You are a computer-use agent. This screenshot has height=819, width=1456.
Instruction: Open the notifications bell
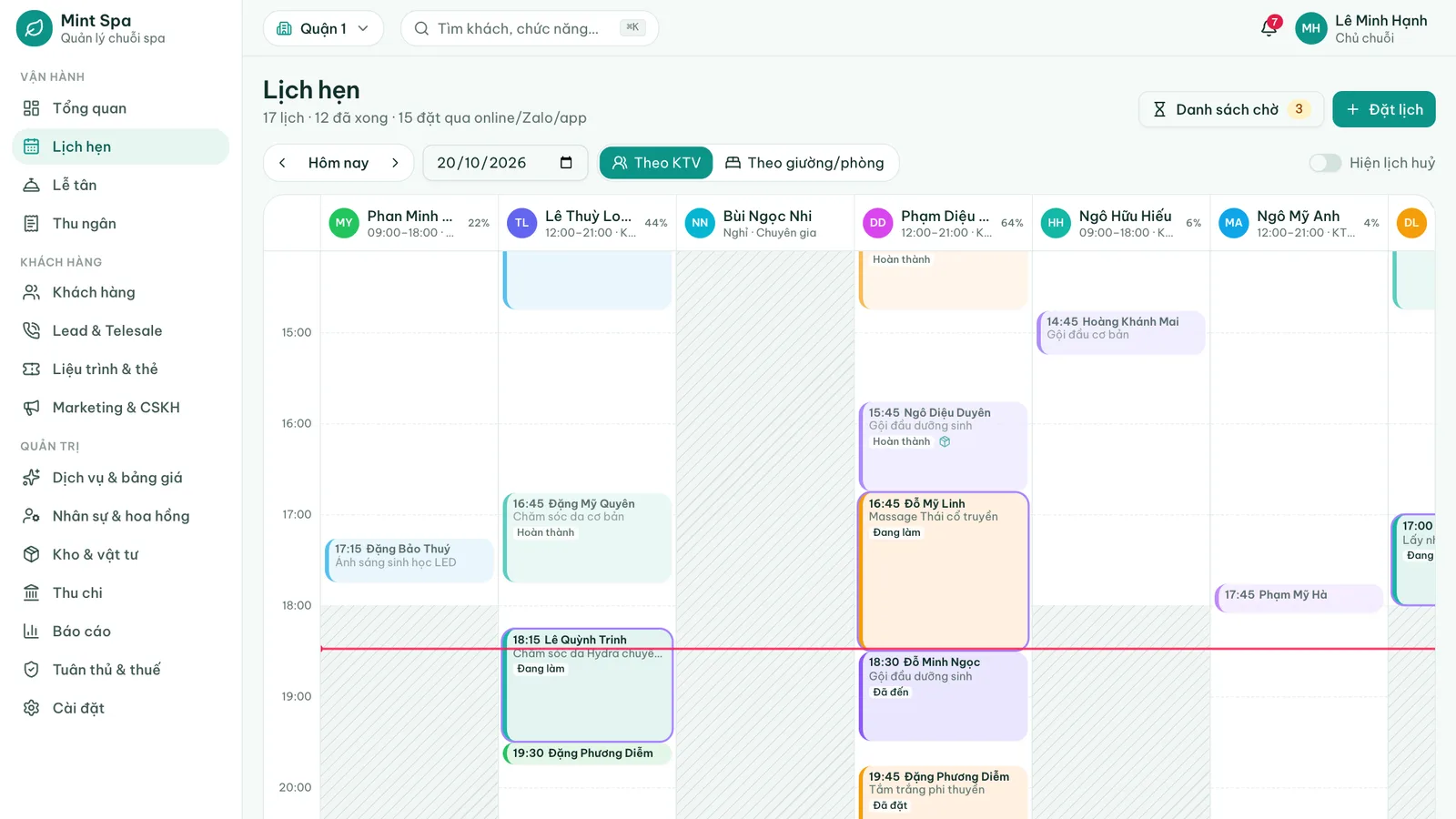(x=1269, y=28)
